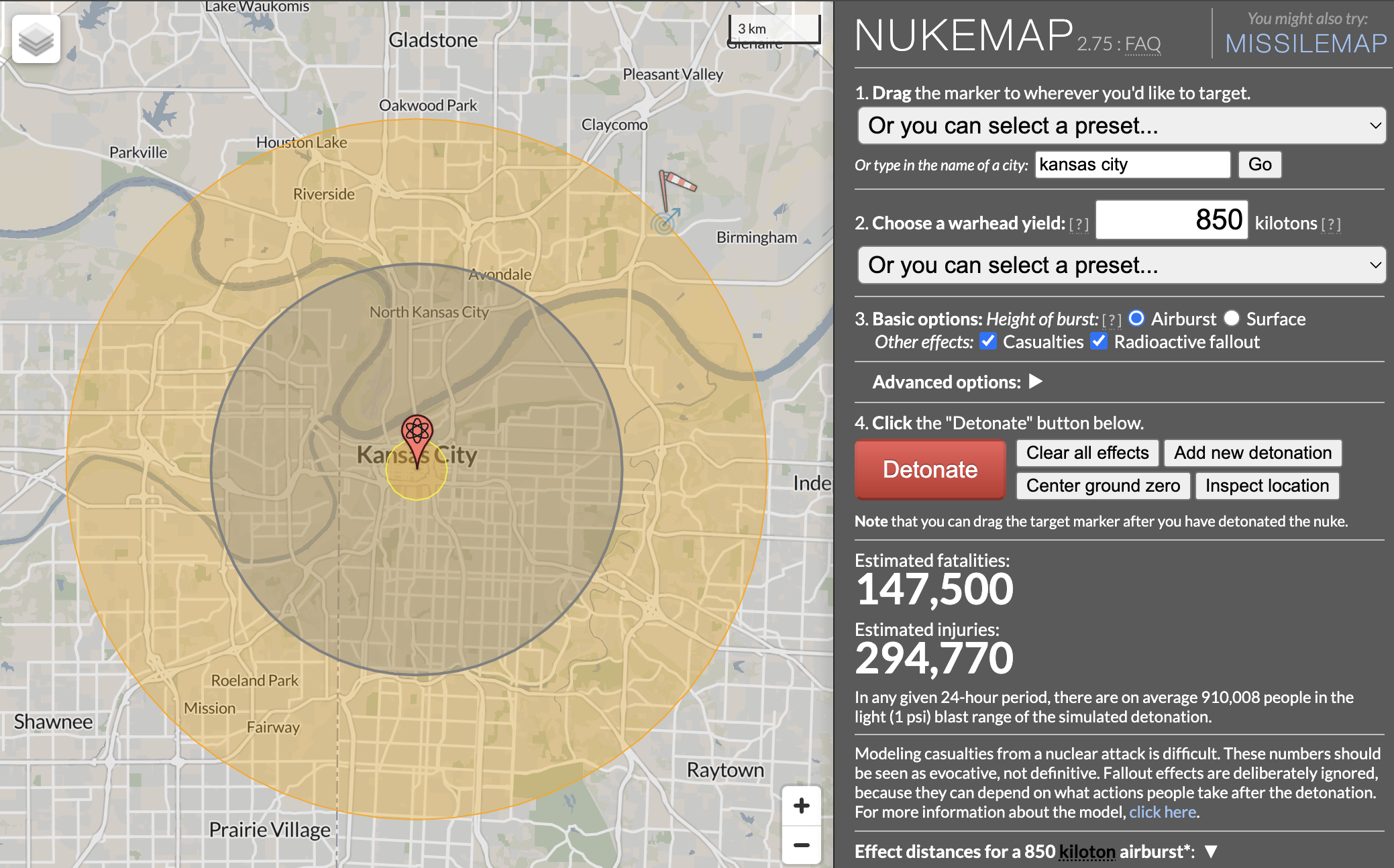Click Center ground zero button
The width and height of the screenshot is (1394, 868).
click(x=1103, y=486)
